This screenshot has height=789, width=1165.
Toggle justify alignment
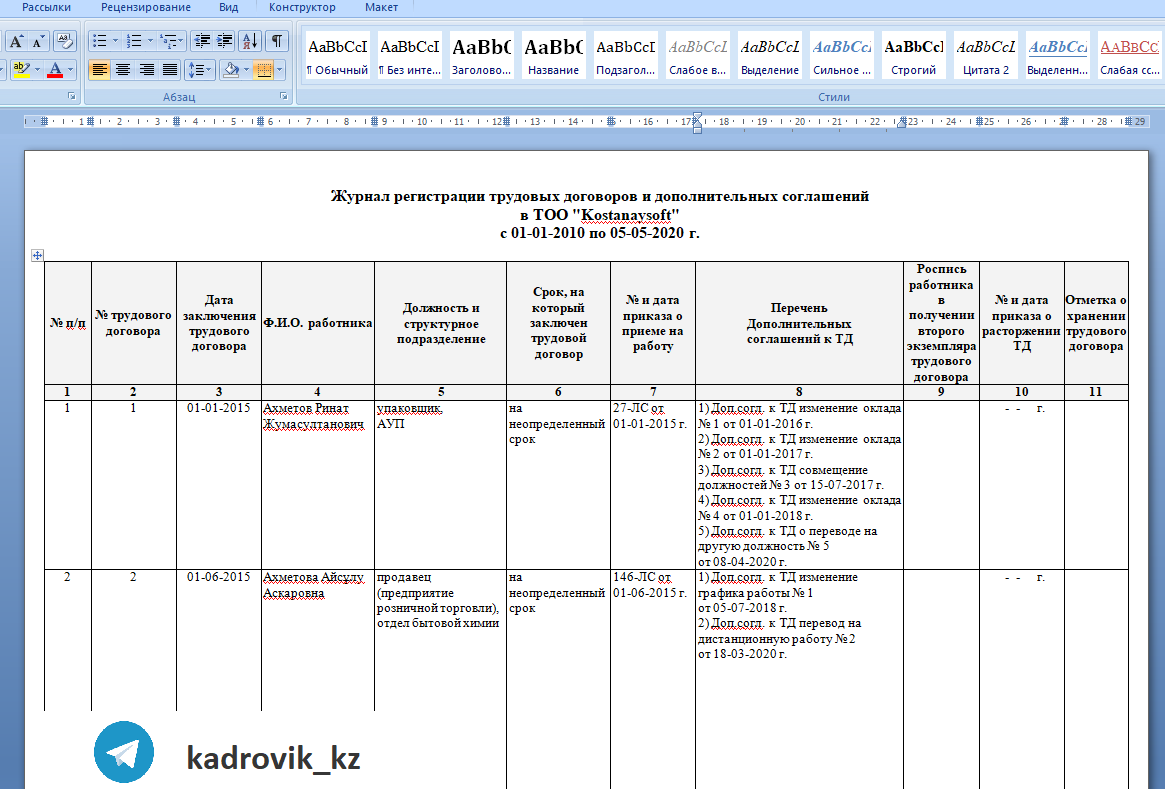pyautogui.click(x=170, y=70)
